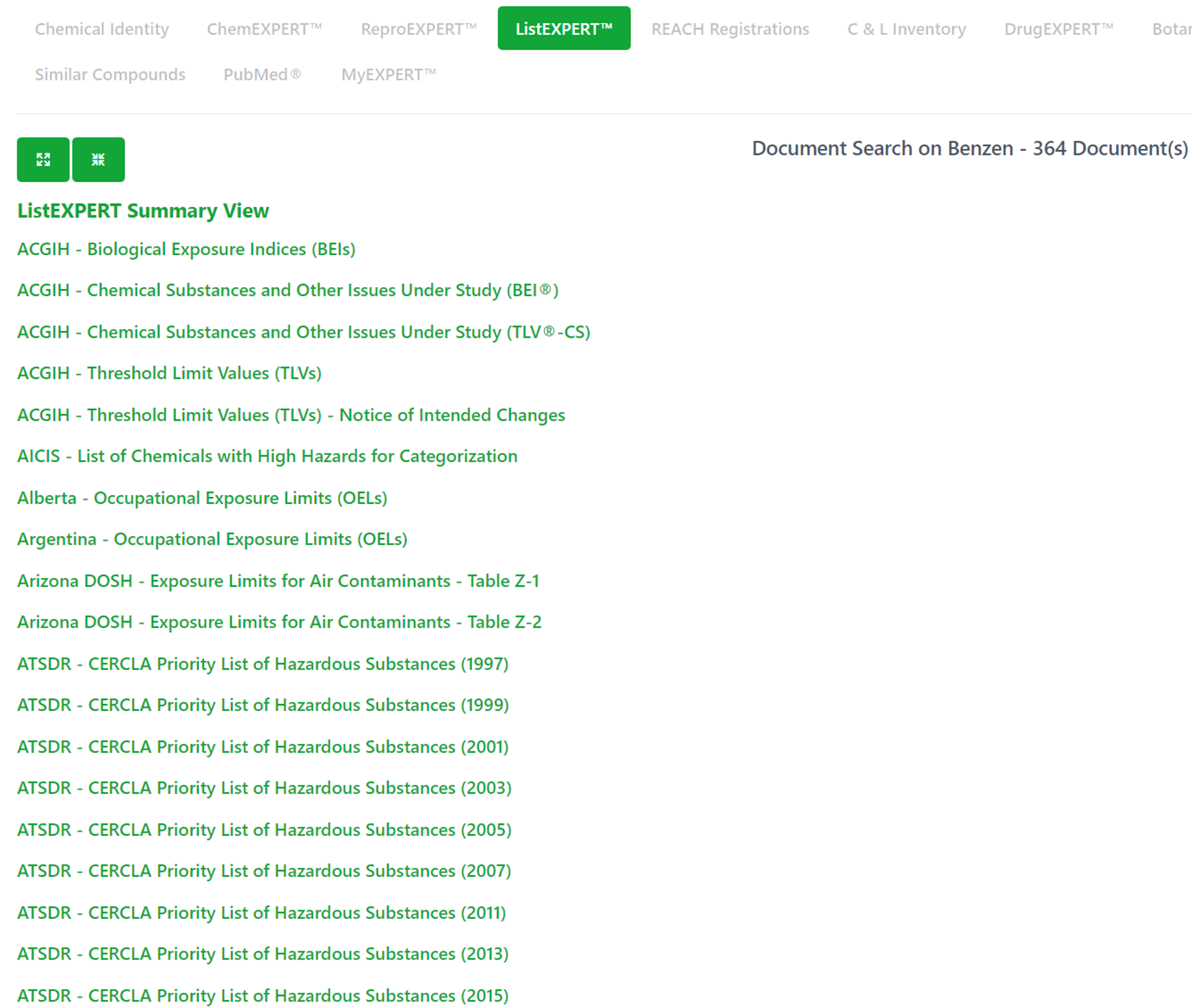The image size is (1192, 1008).
Task: Open the DrugEXPERT tab
Action: tap(1059, 29)
